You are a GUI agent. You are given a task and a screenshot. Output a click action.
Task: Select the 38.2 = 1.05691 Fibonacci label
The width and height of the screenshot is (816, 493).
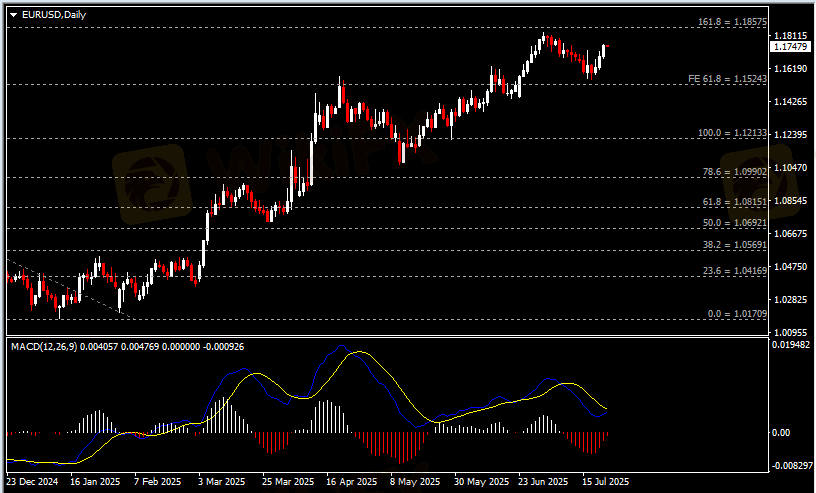pos(735,245)
